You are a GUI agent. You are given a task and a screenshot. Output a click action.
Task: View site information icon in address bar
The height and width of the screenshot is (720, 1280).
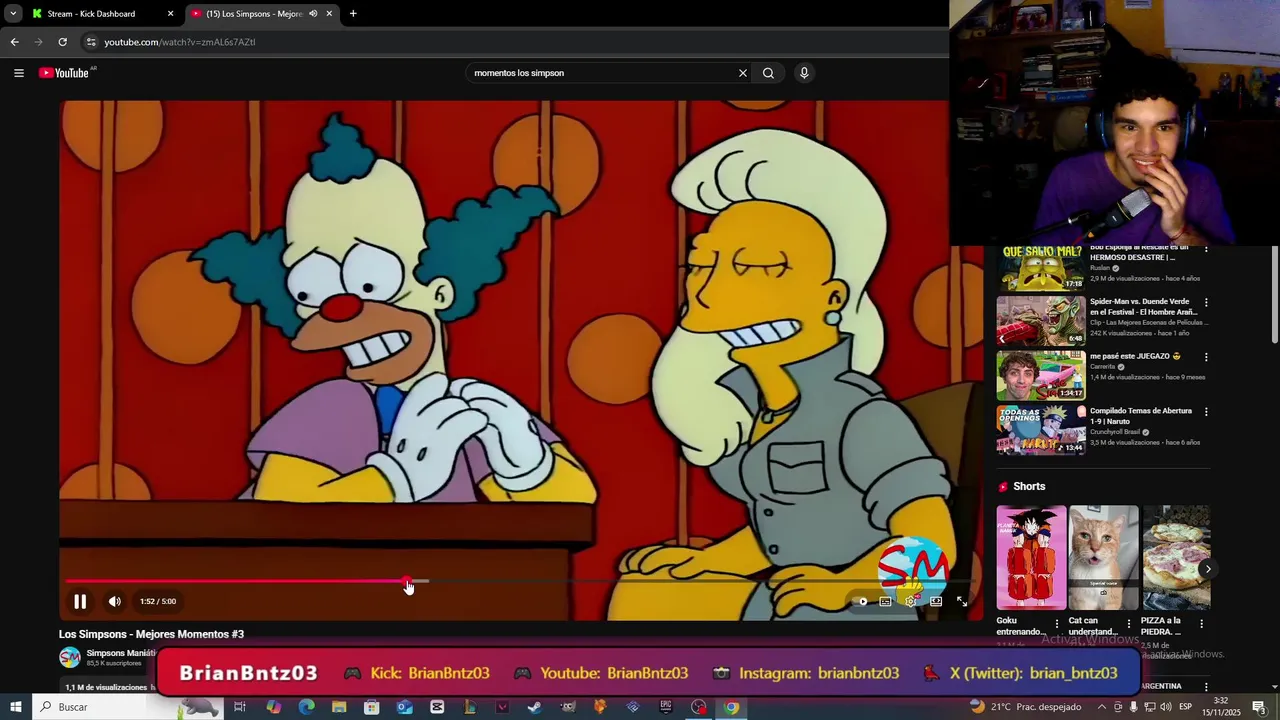pos(91,42)
